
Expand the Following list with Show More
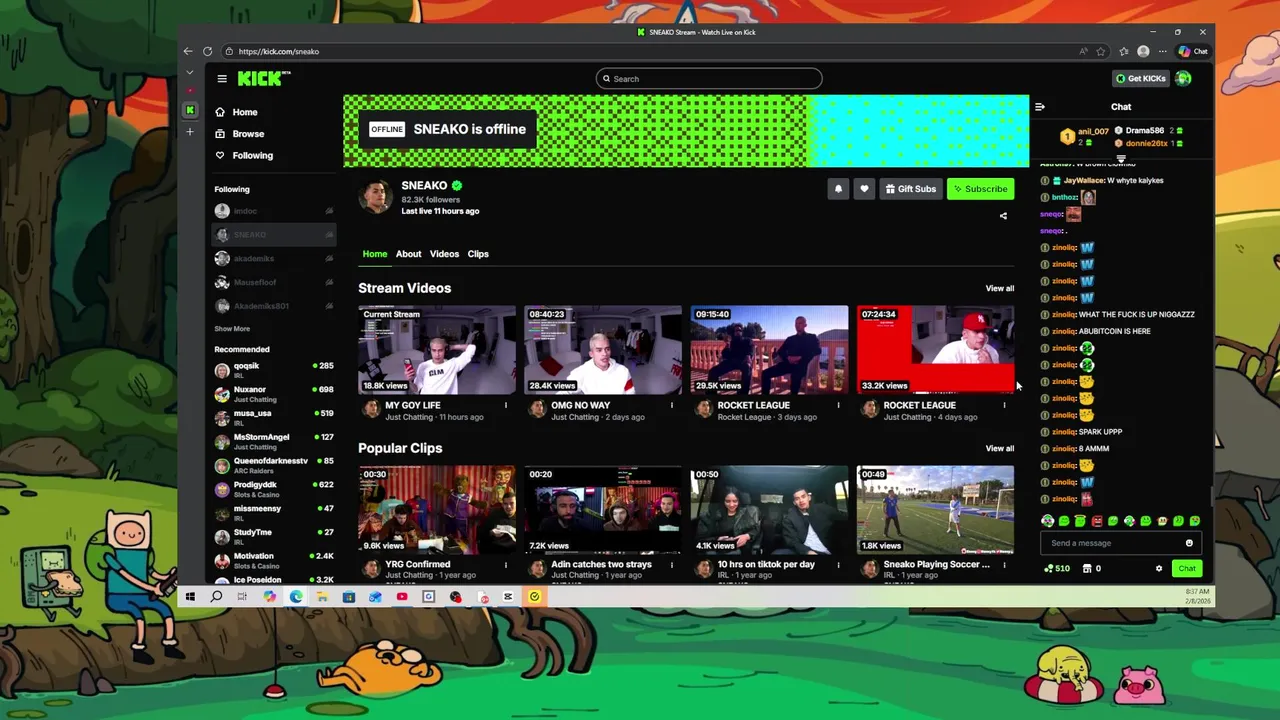click(x=232, y=329)
